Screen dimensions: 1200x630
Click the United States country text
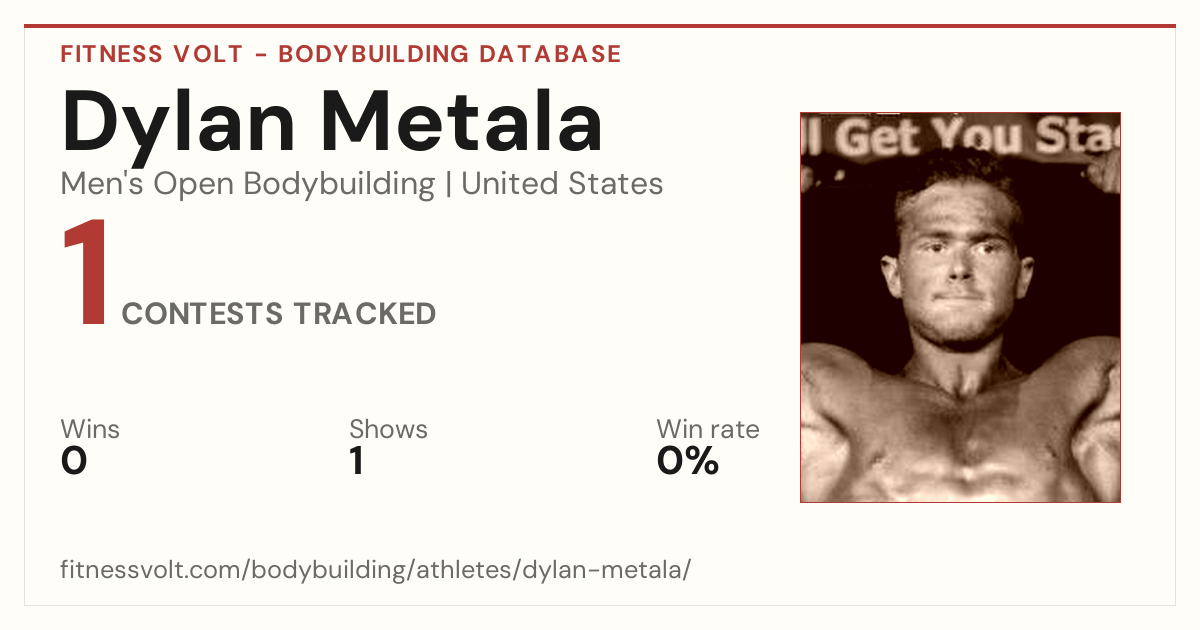pos(562,184)
